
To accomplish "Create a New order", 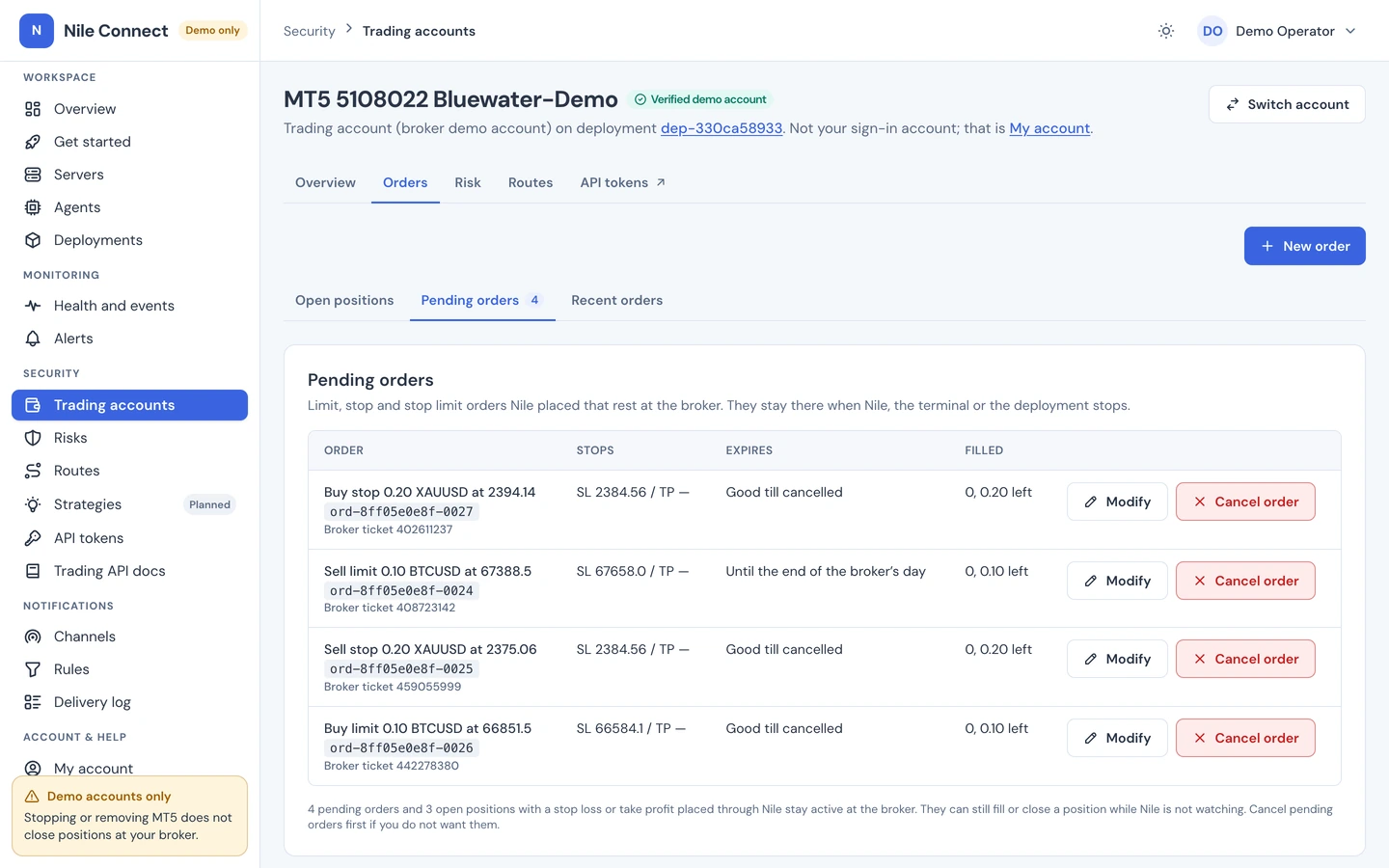I will click(x=1305, y=246).
